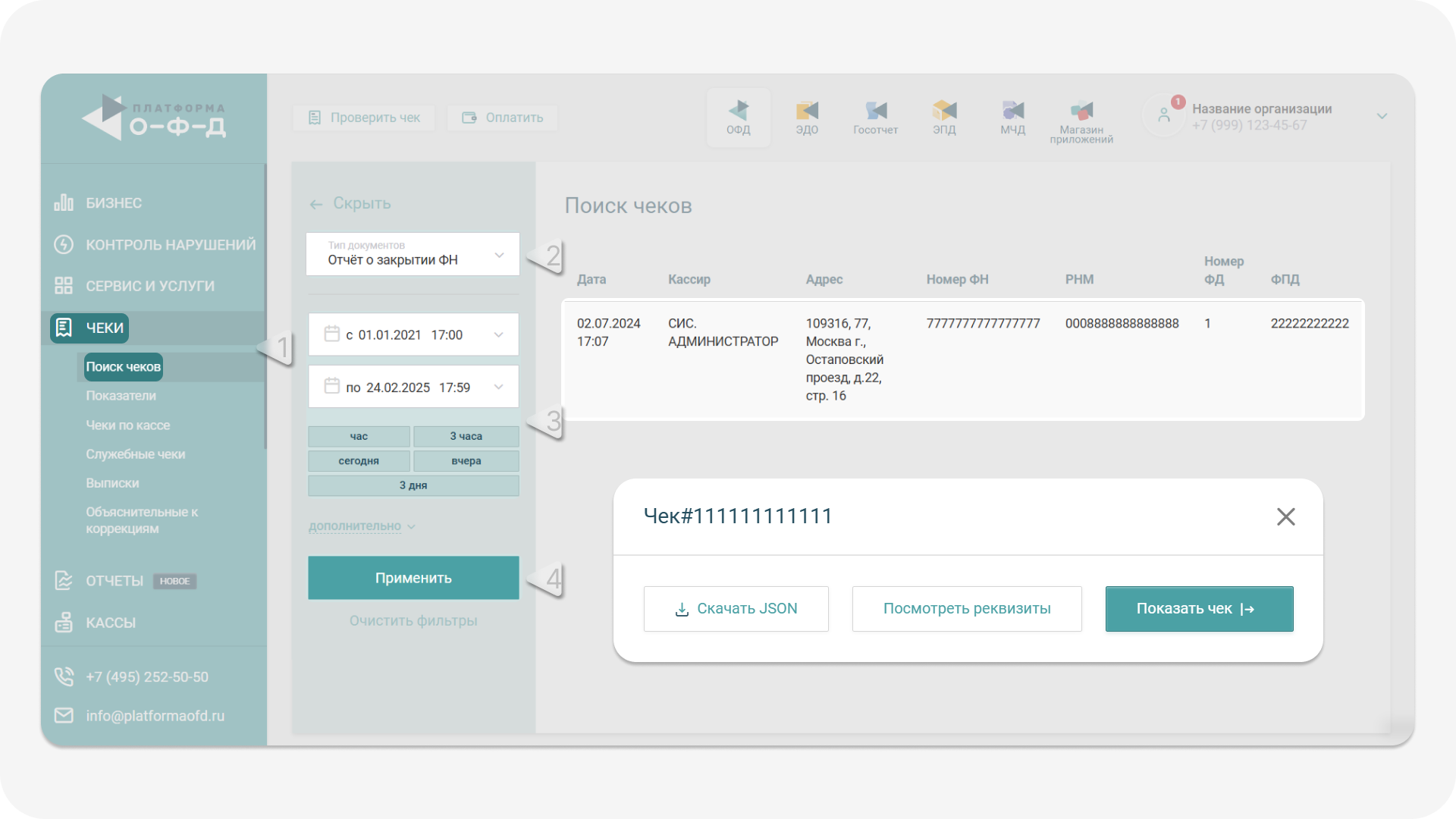Close the Чек#111111111111 dialog
The width and height of the screenshot is (1456, 819).
point(1285,516)
